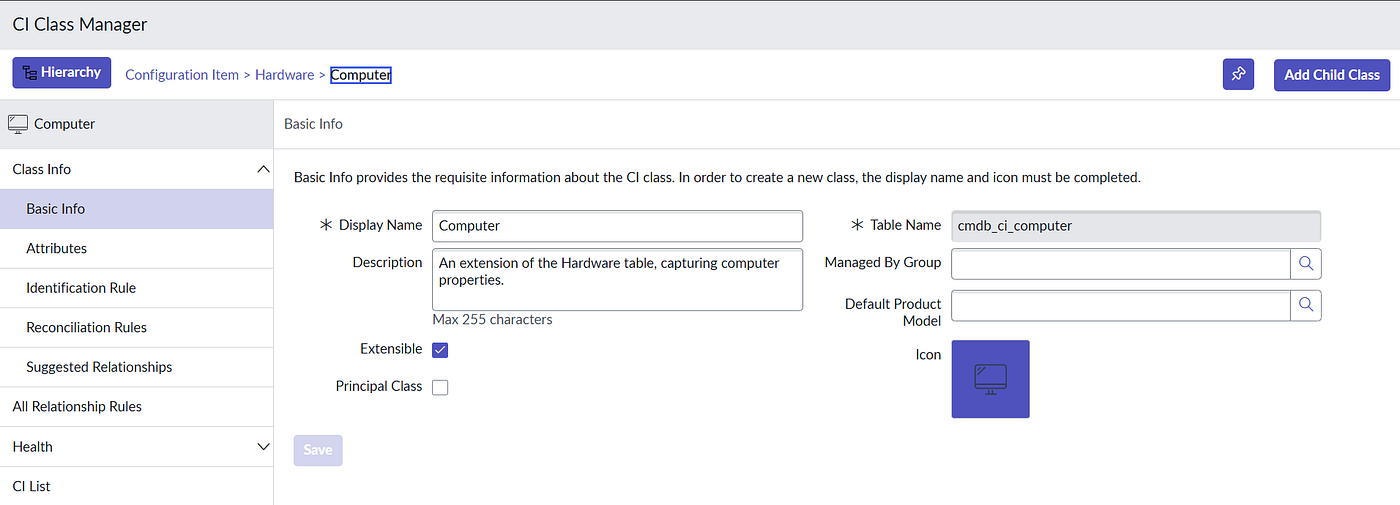Search Managed By Group lookup icon
Image resolution: width=1400 pixels, height=505 pixels.
(x=1306, y=264)
